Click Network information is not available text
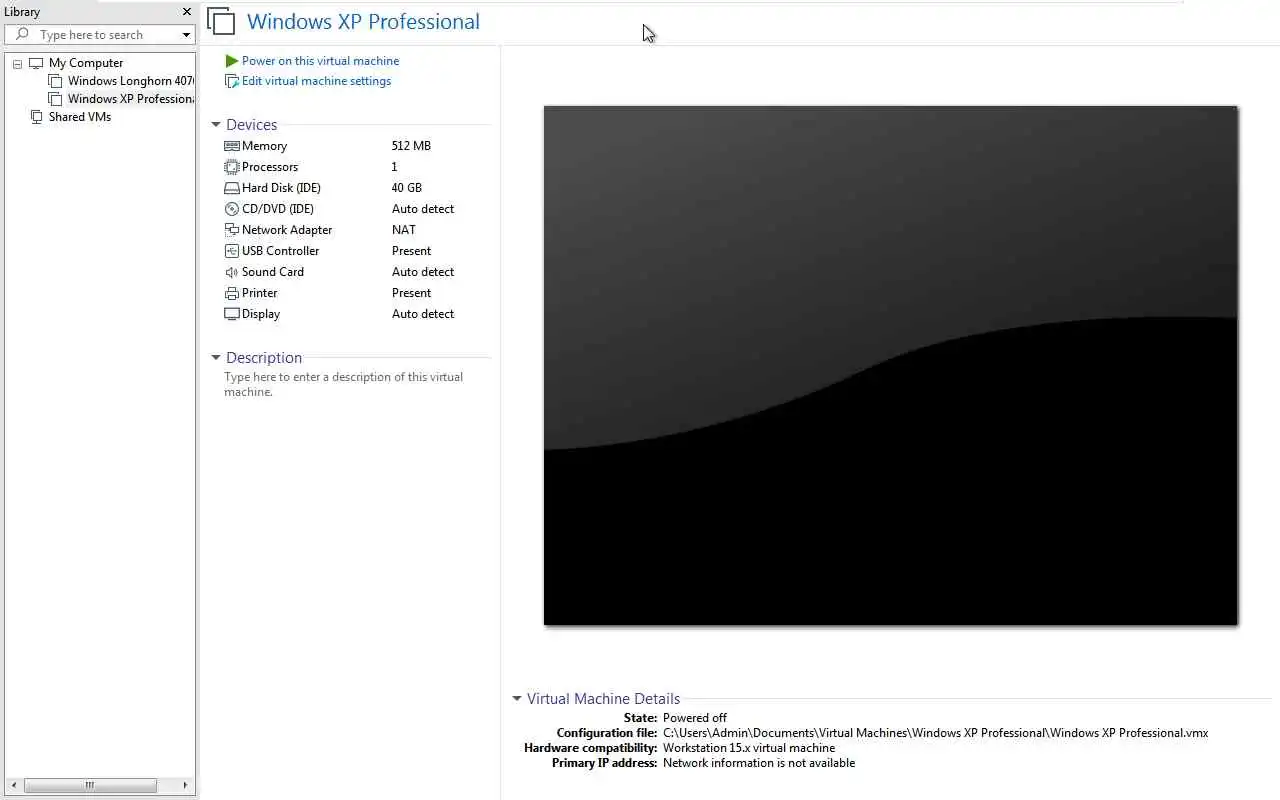Image resolution: width=1280 pixels, height=800 pixels. tap(759, 763)
